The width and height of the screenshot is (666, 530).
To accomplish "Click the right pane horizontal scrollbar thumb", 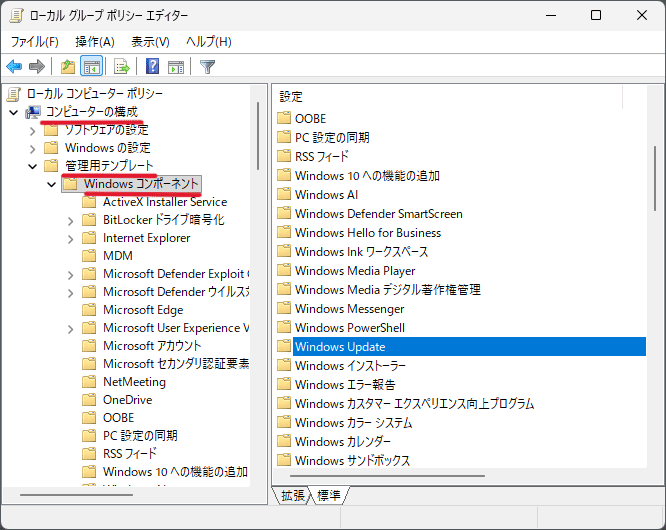I will coord(387,476).
